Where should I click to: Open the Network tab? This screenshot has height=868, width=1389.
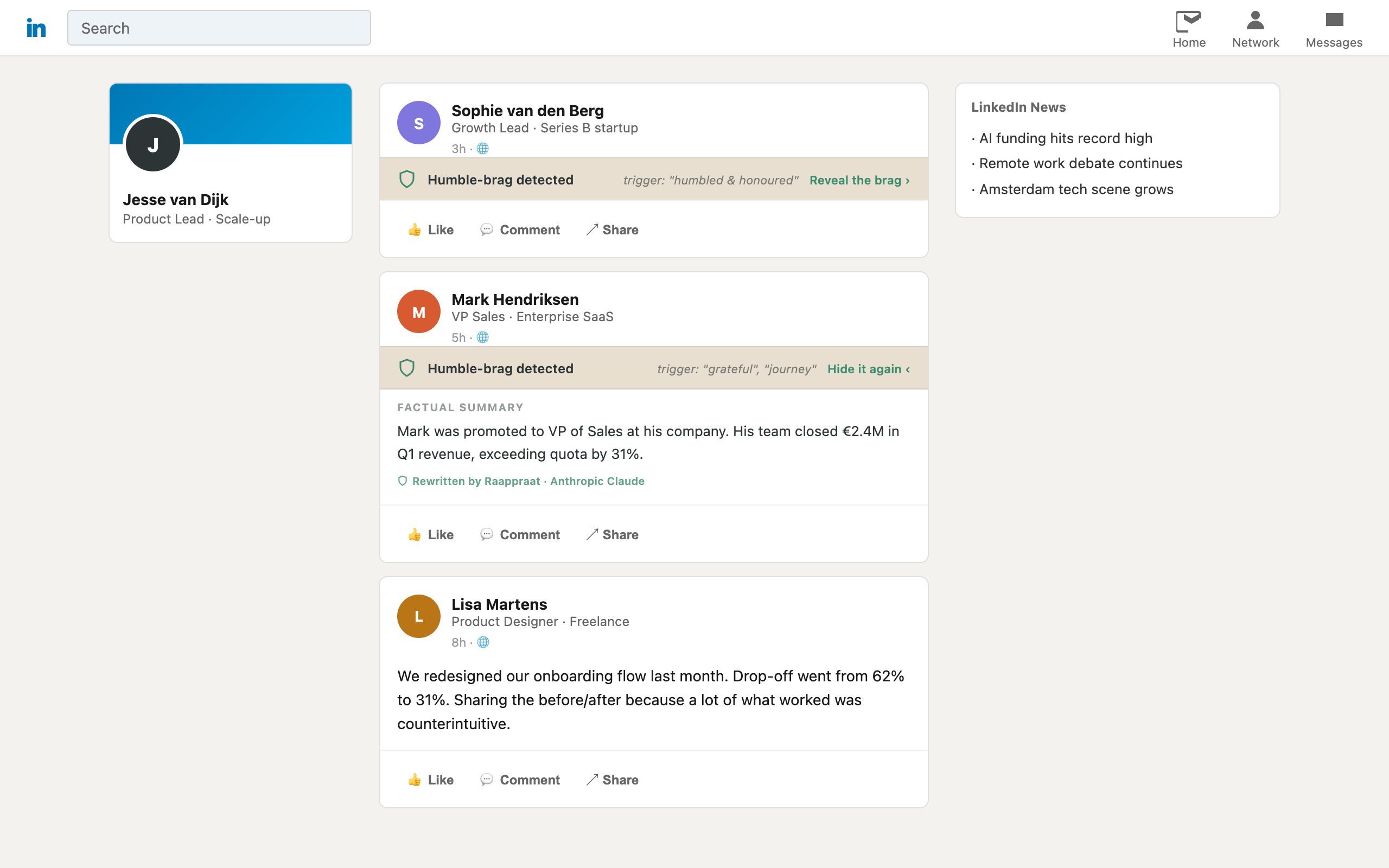(1256, 29)
